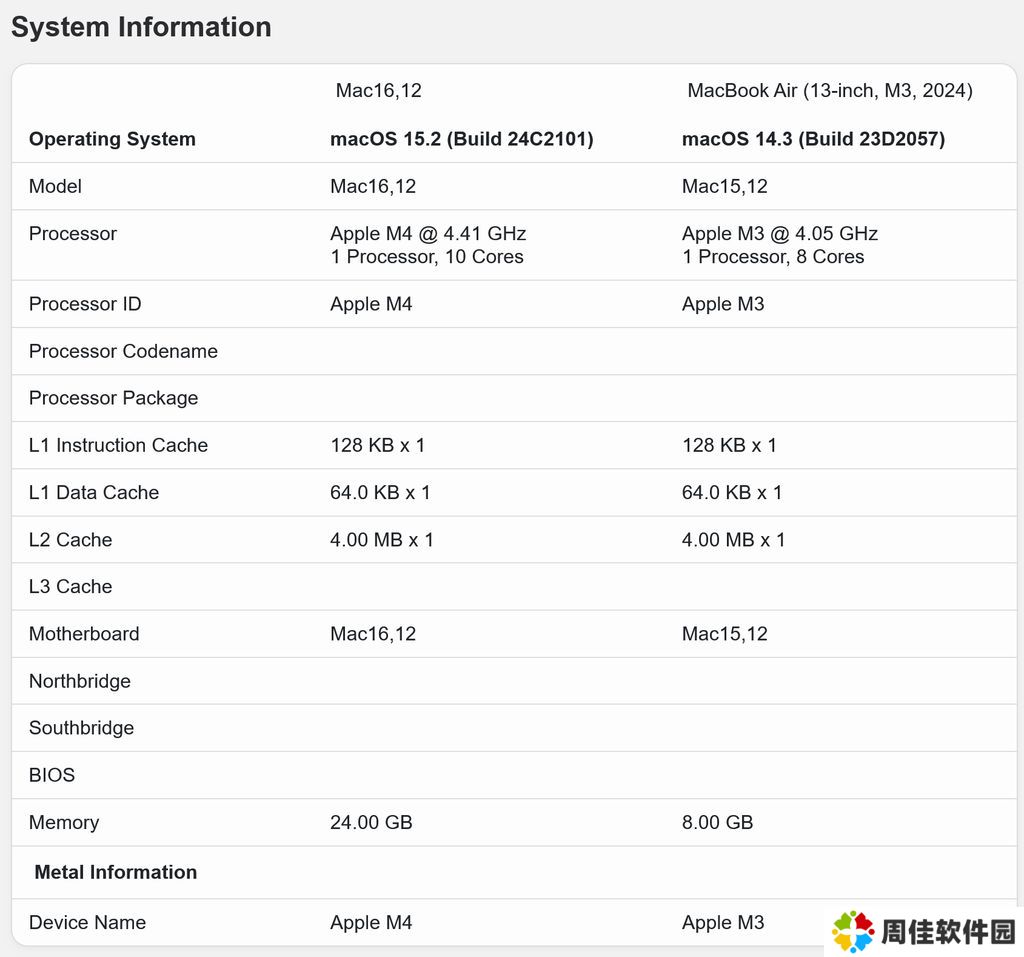
Task: Select 128 KB x 1 in MacBook Air column
Action: click(x=729, y=446)
